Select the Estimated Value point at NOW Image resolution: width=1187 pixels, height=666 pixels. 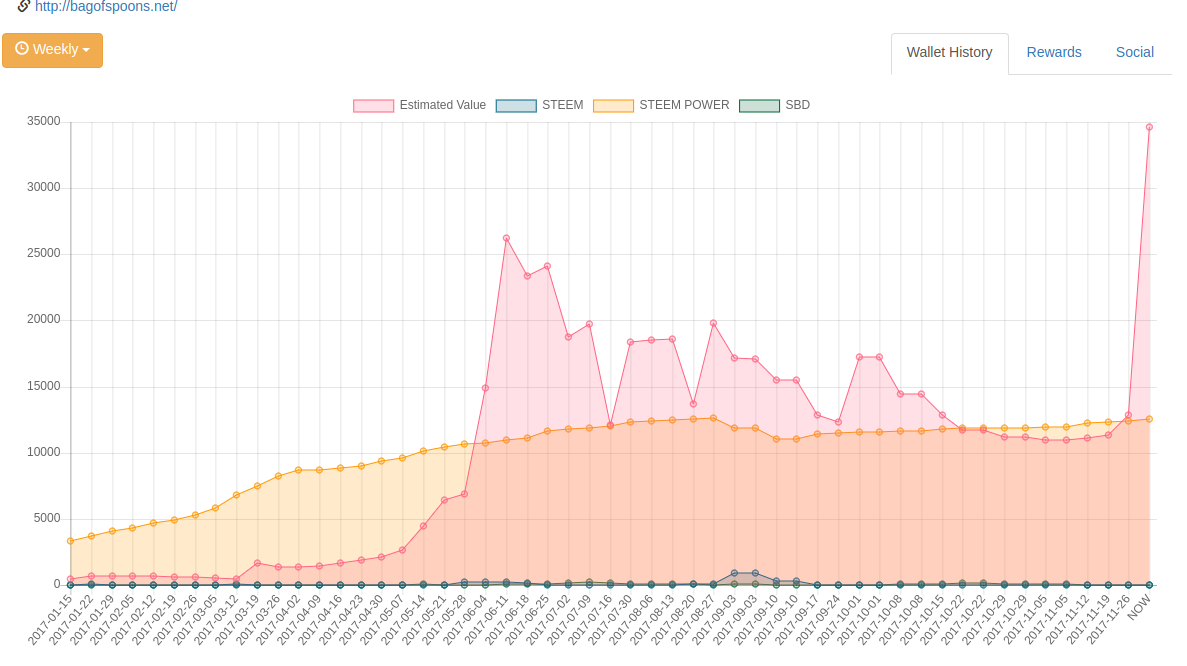point(1149,127)
